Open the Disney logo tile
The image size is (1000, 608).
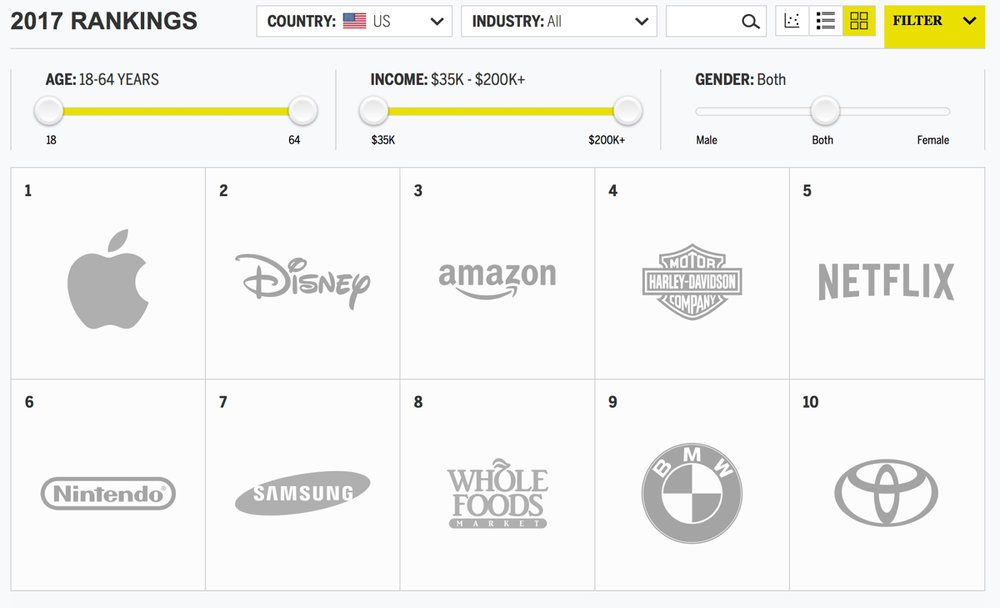coord(303,273)
